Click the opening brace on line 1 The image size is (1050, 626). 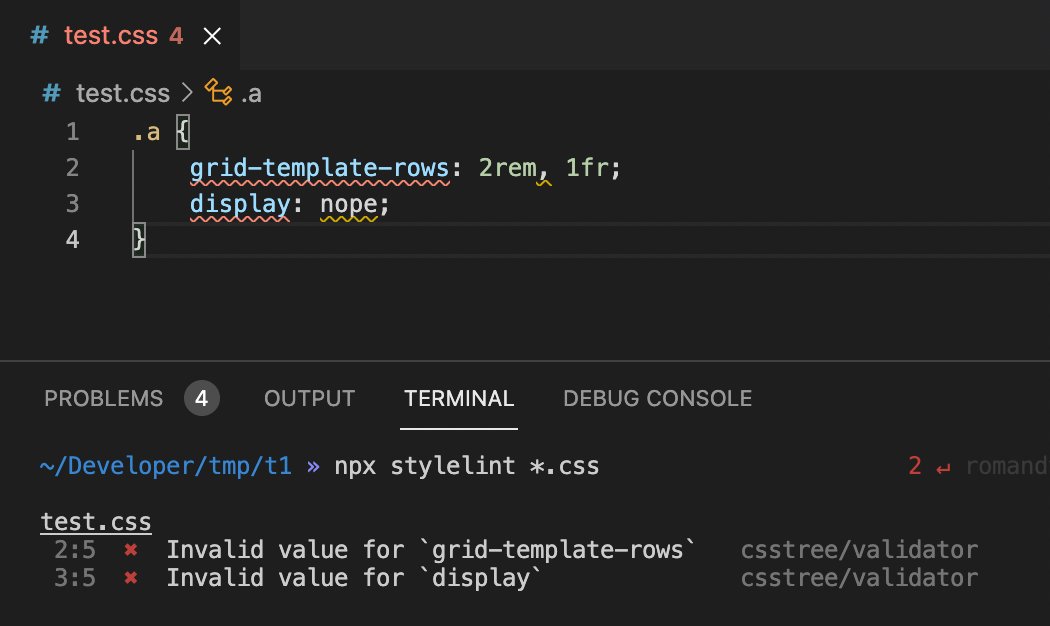coord(183,131)
